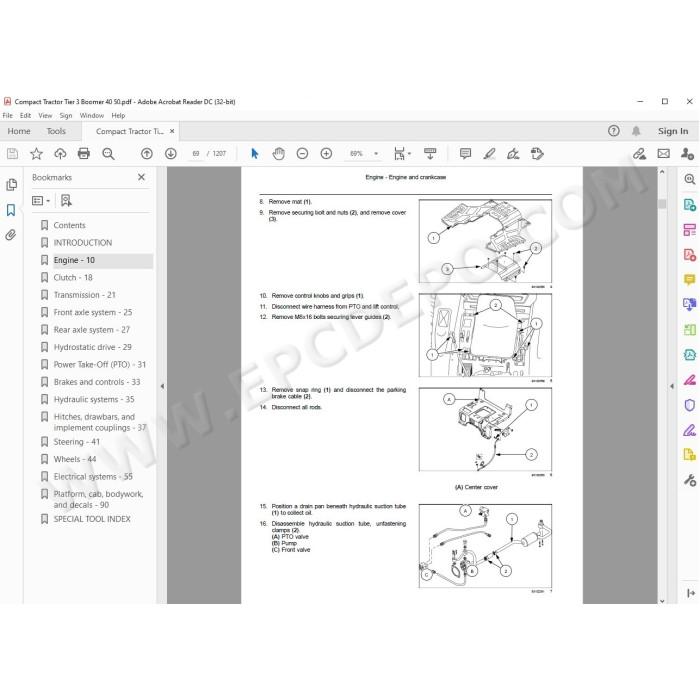700x700 pixels.
Task: Select the arrow selection tool
Action: tap(254, 154)
